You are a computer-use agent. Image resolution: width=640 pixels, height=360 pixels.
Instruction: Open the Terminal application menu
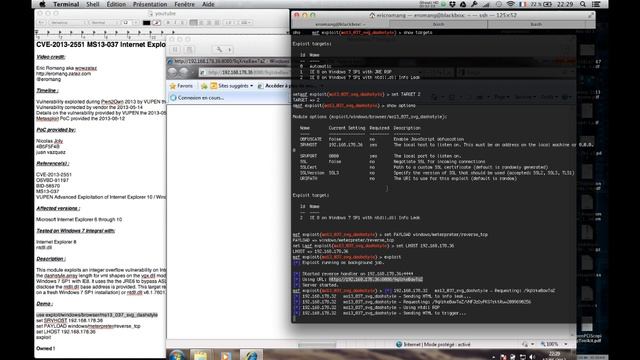[66, 4]
